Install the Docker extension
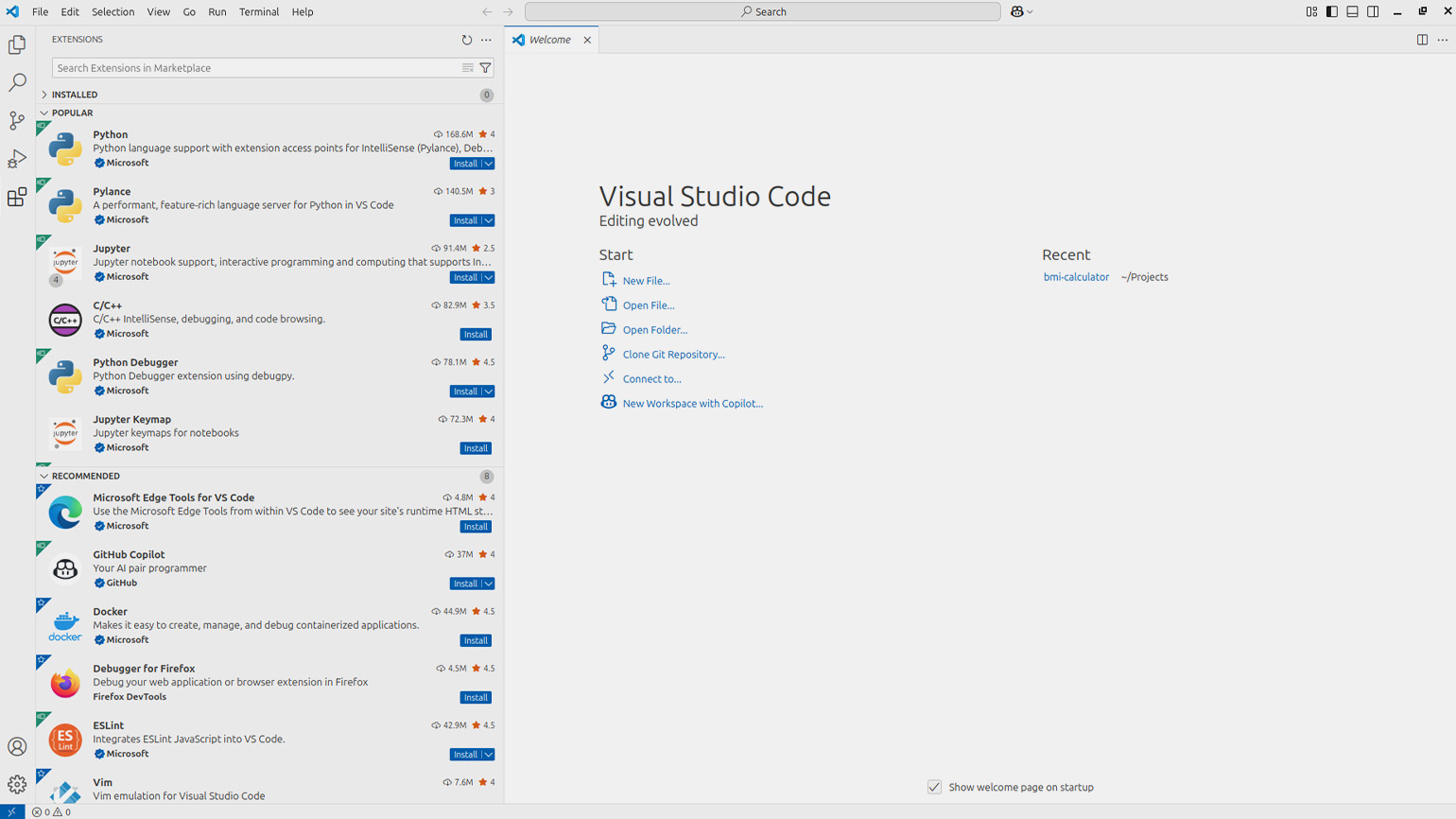1456x819 pixels. point(476,640)
